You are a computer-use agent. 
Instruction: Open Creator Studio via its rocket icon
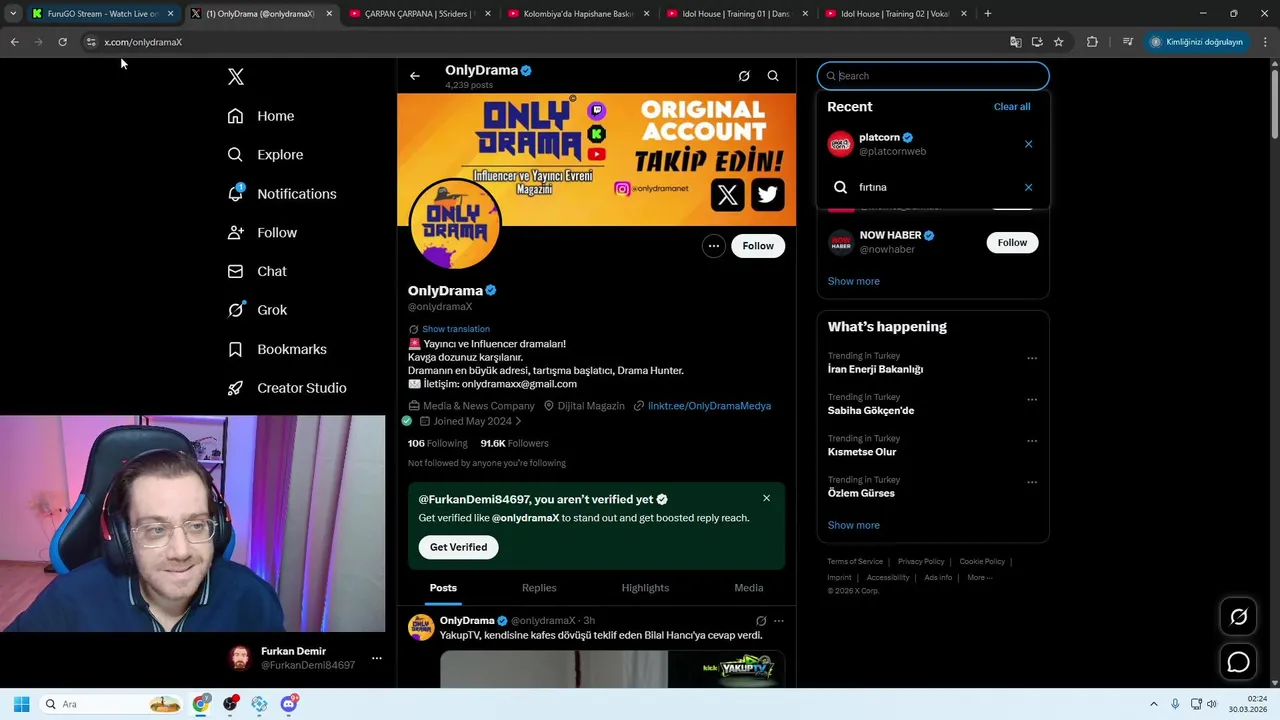coord(235,388)
